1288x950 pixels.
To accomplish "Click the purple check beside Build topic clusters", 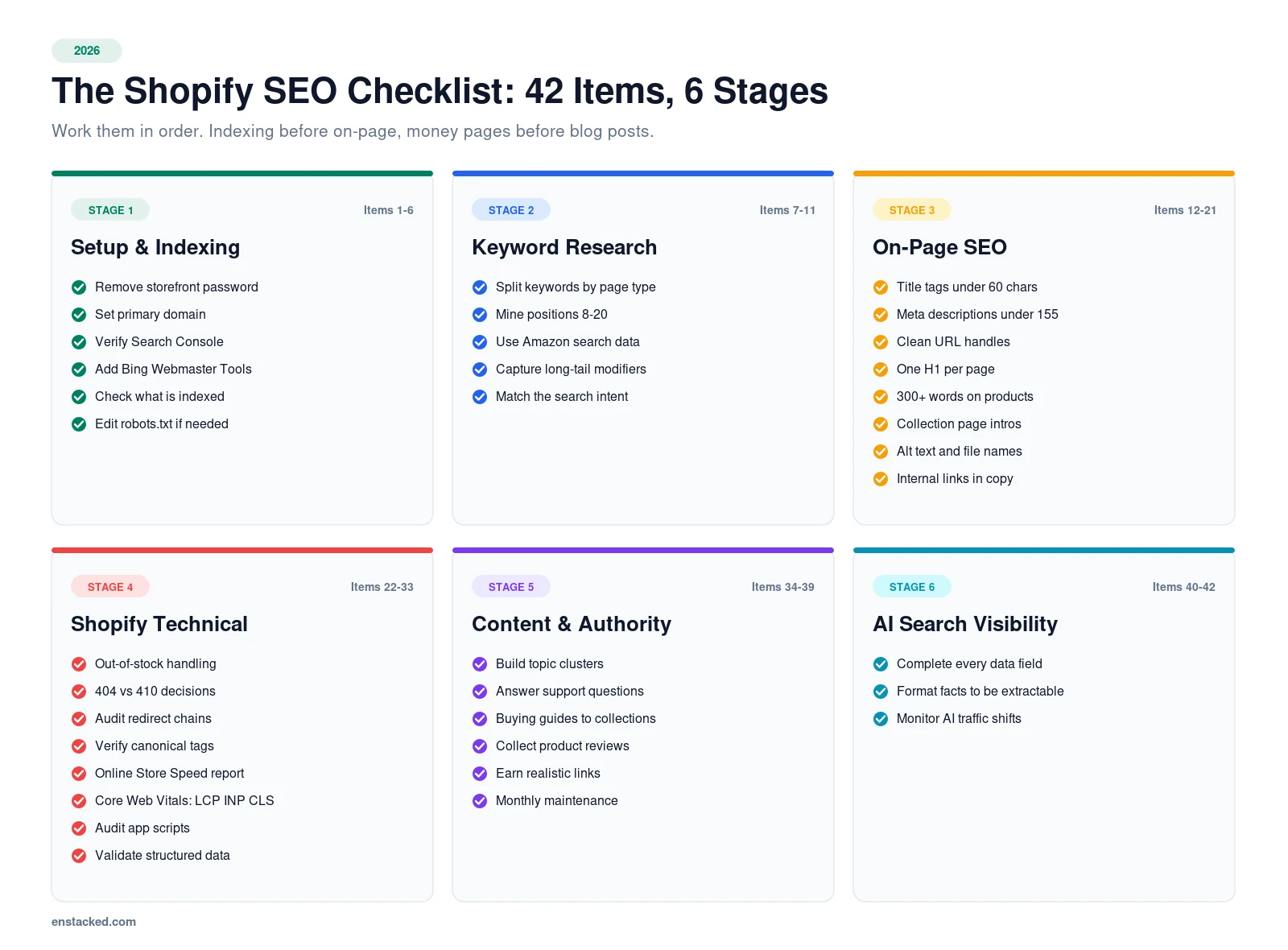I will [480, 664].
